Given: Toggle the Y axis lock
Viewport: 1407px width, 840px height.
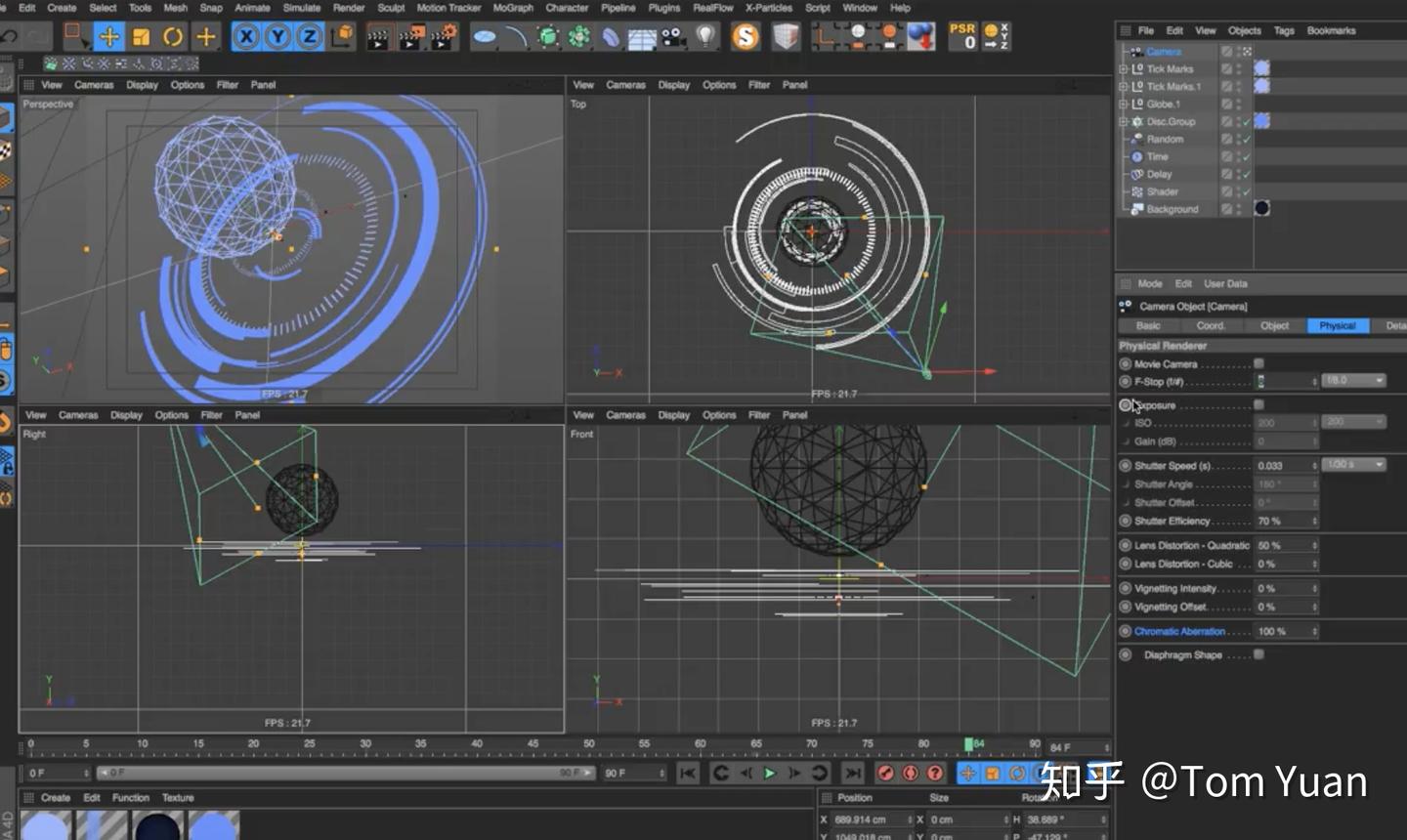Looking at the screenshot, I should 278,37.
